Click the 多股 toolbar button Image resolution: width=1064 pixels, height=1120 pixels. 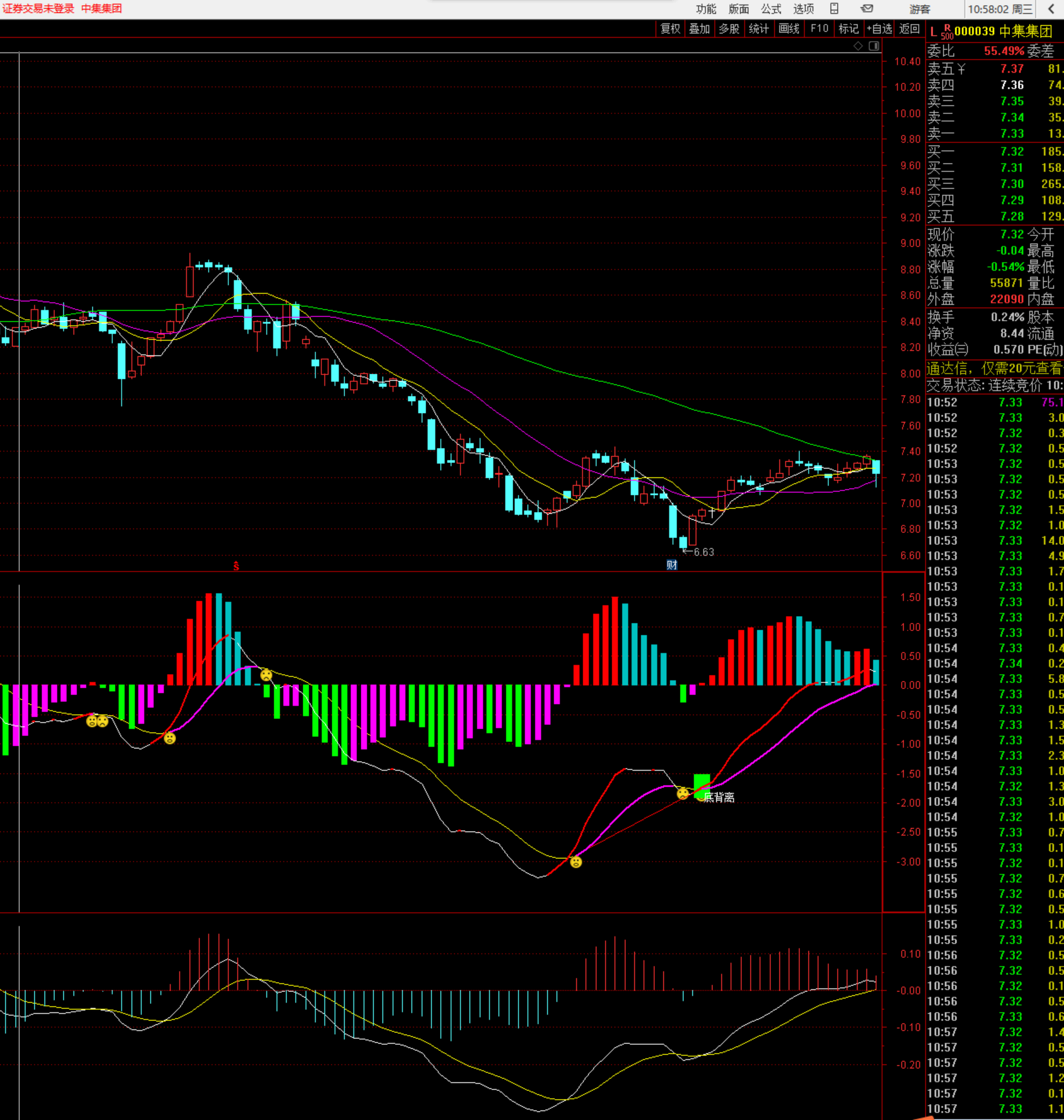[x=729, y=28]
